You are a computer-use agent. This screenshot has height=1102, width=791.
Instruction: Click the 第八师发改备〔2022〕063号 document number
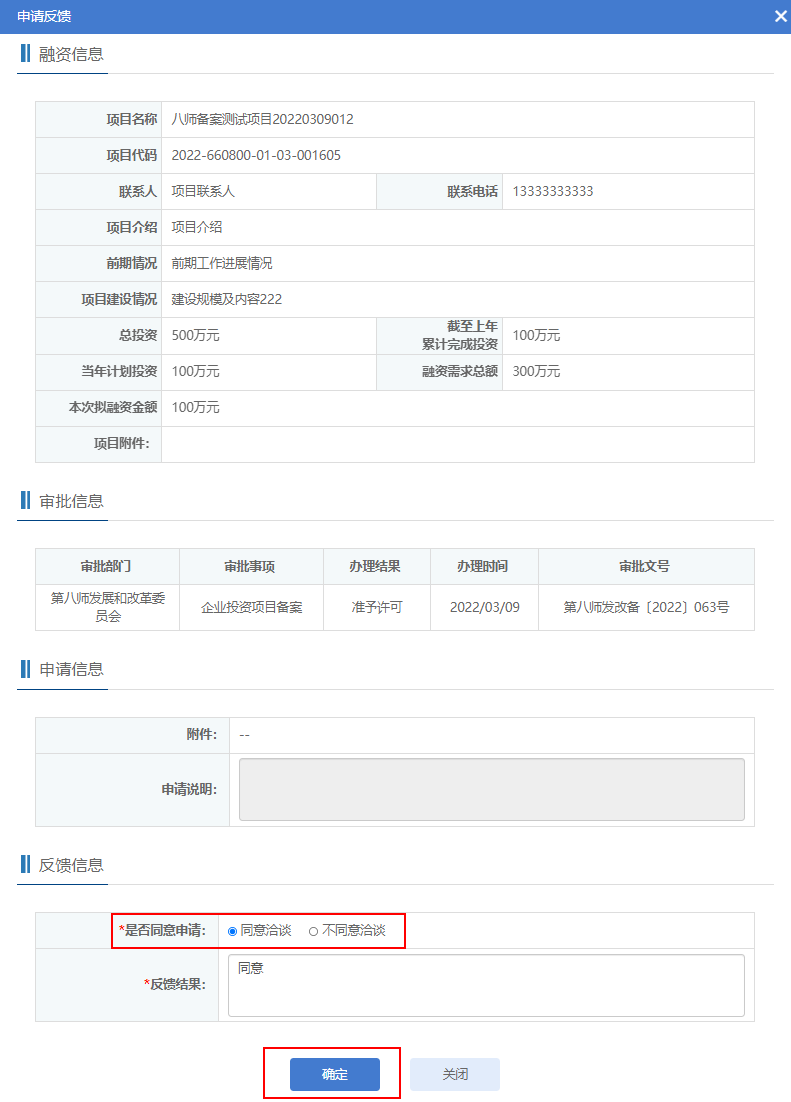coord(645,607)
